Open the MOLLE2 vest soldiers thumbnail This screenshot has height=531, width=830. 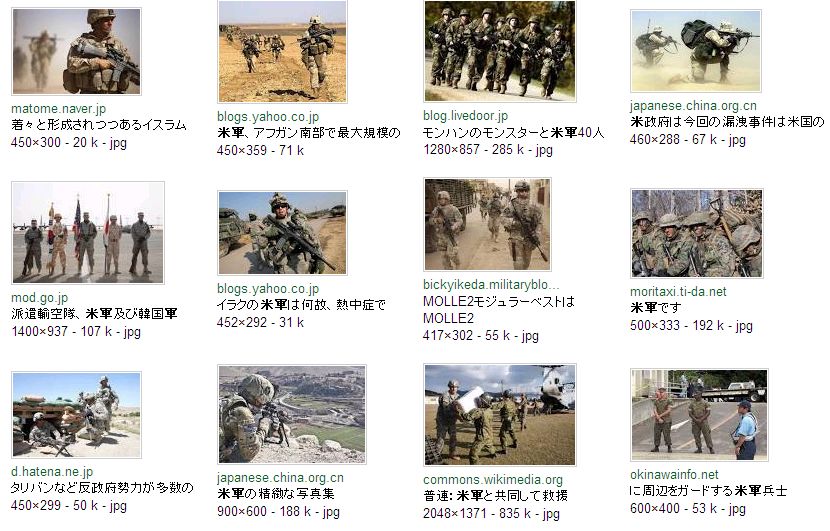tap(488, 224)
